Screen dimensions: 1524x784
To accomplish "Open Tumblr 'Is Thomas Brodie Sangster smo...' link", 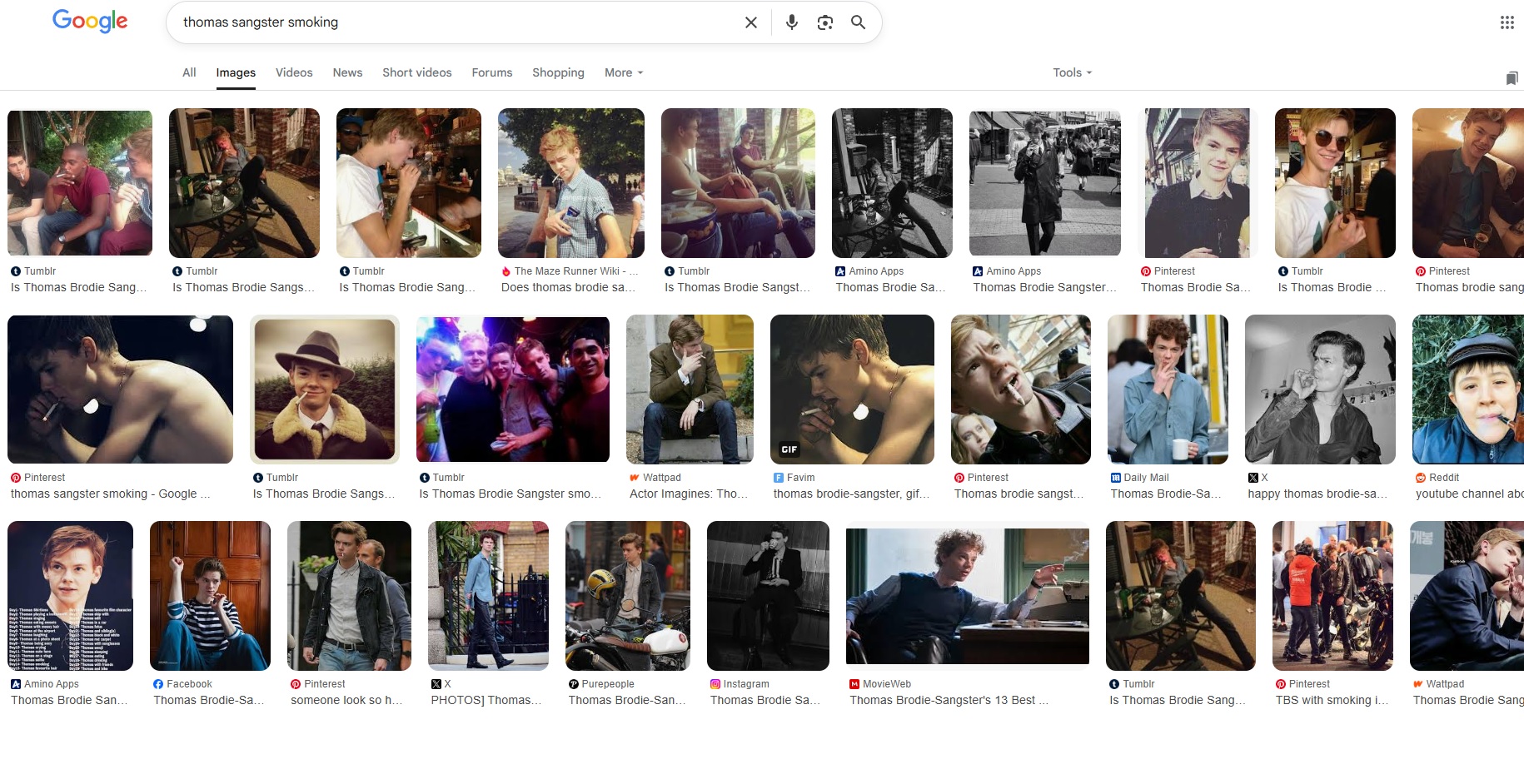I will (510, 494).
